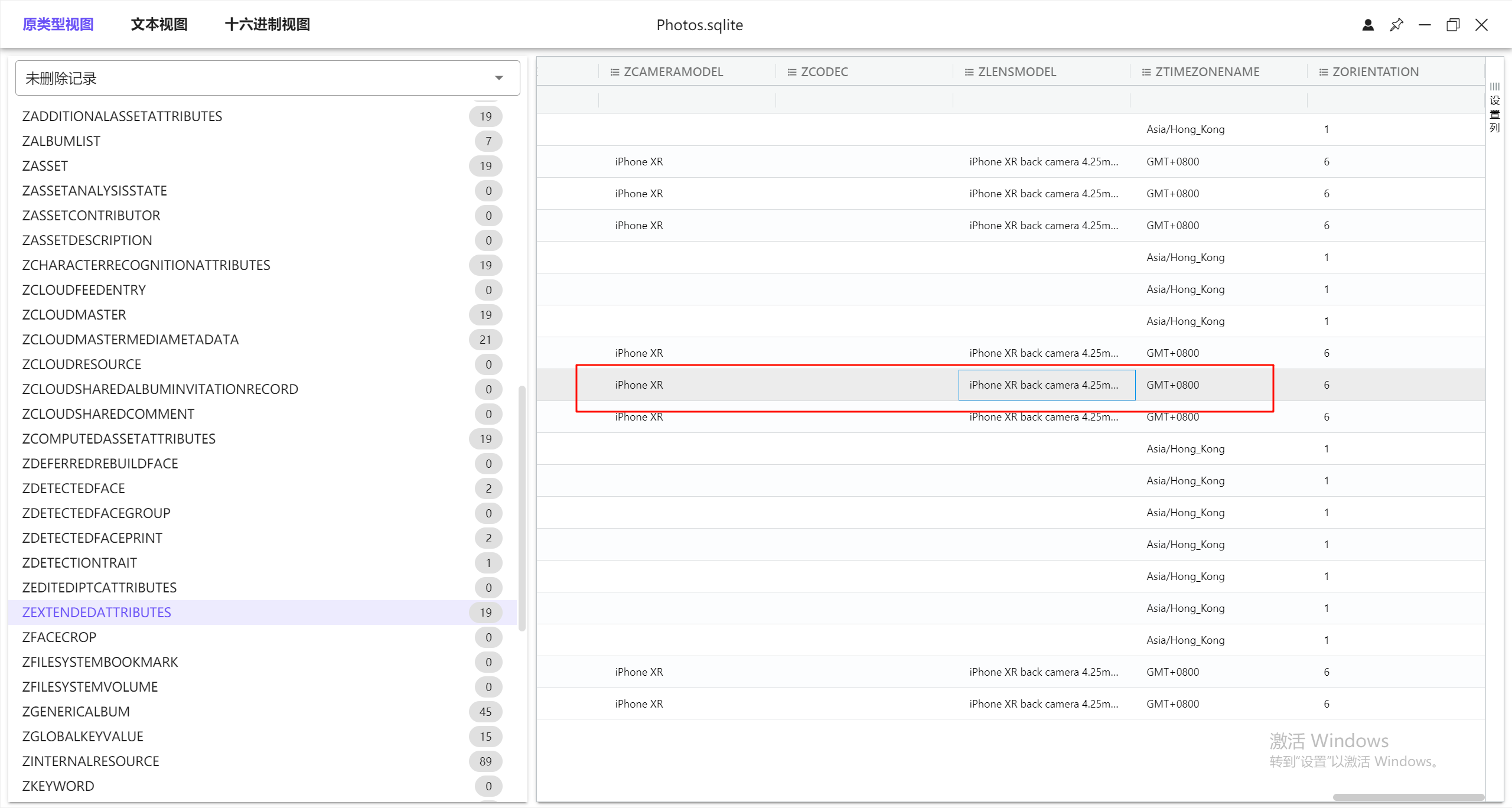Select ZINTERNALRESOURCE table entry
1512x808 pixels.
(90, 761)
